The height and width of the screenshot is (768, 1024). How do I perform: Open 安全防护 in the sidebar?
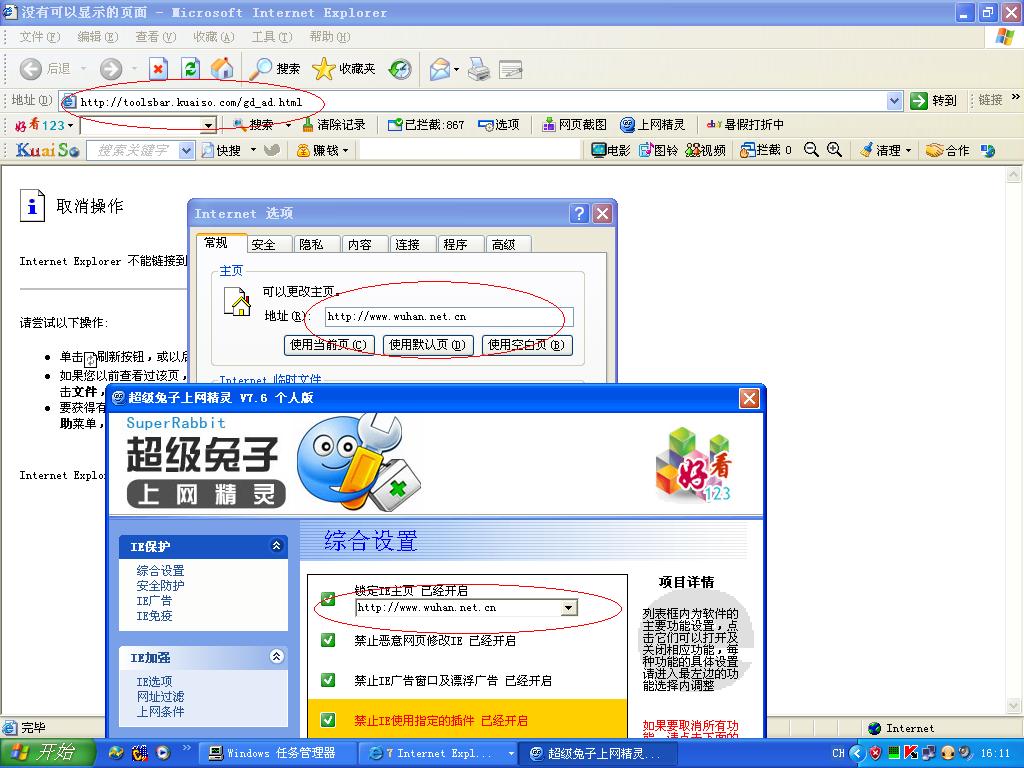coord(160,586)
